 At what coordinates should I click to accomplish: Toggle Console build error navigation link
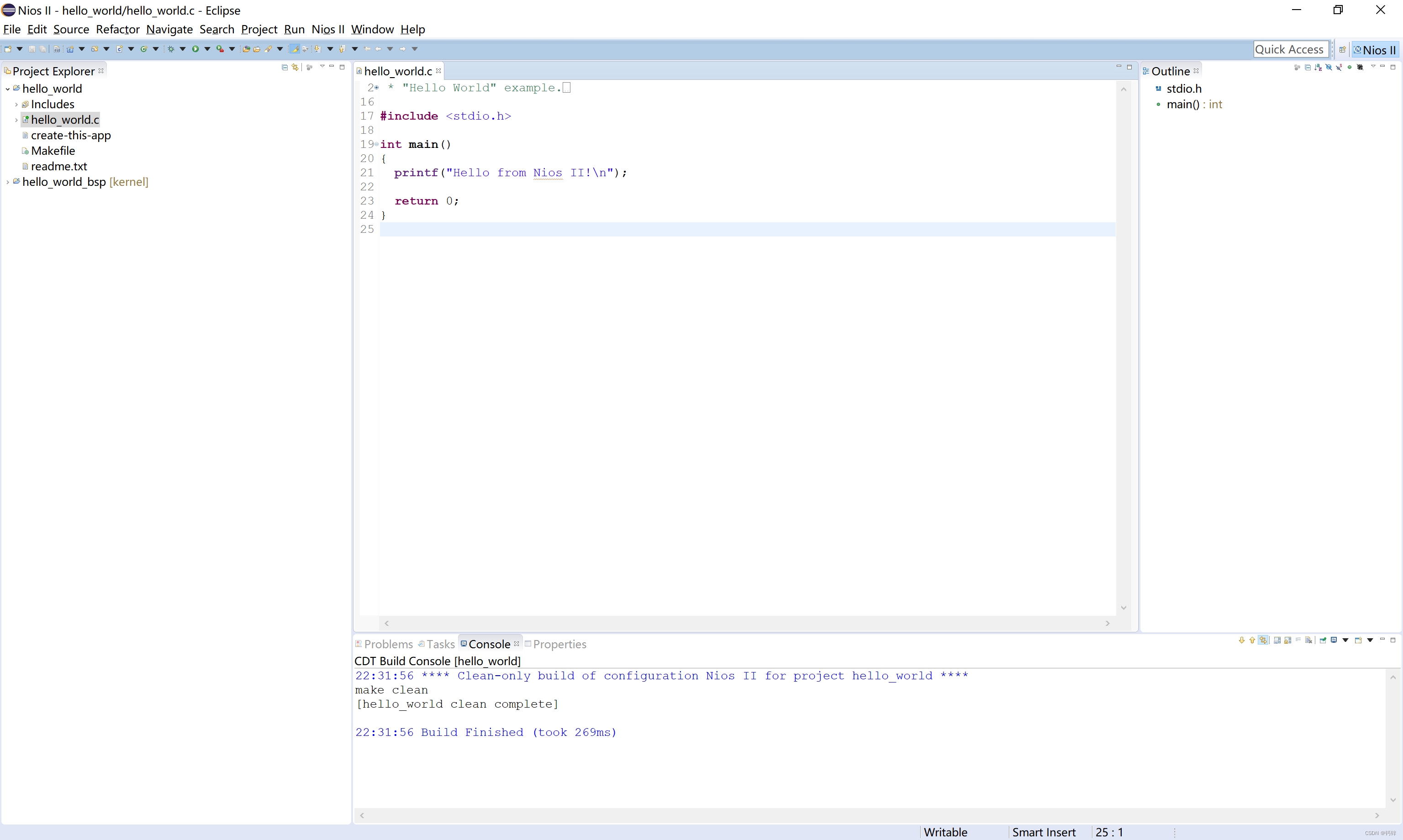click(1263, 640)
